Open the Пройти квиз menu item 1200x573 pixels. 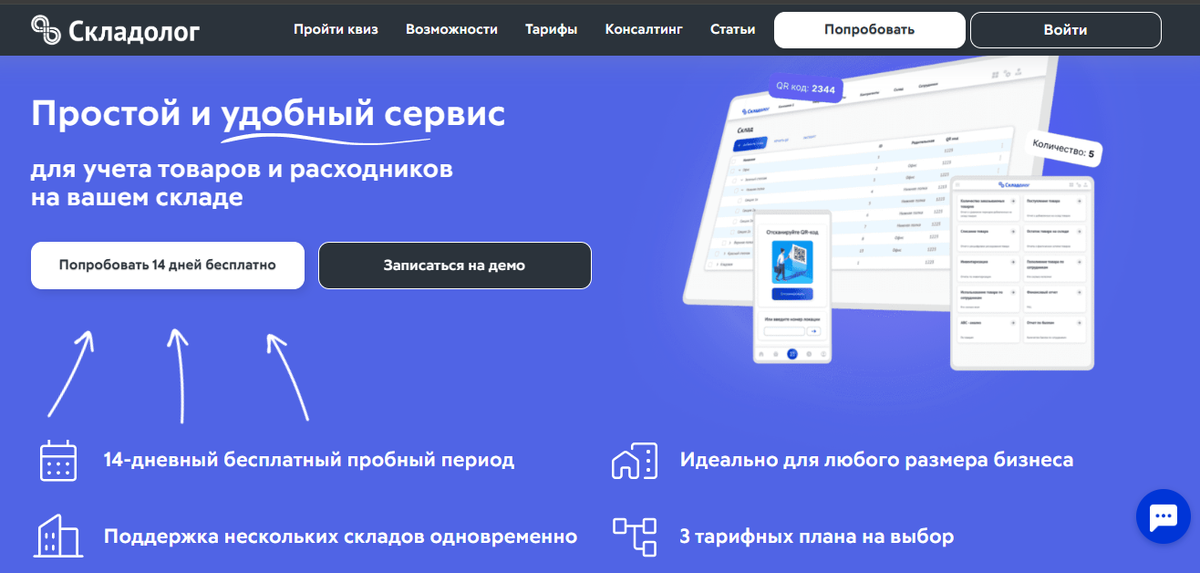[336, 30]
